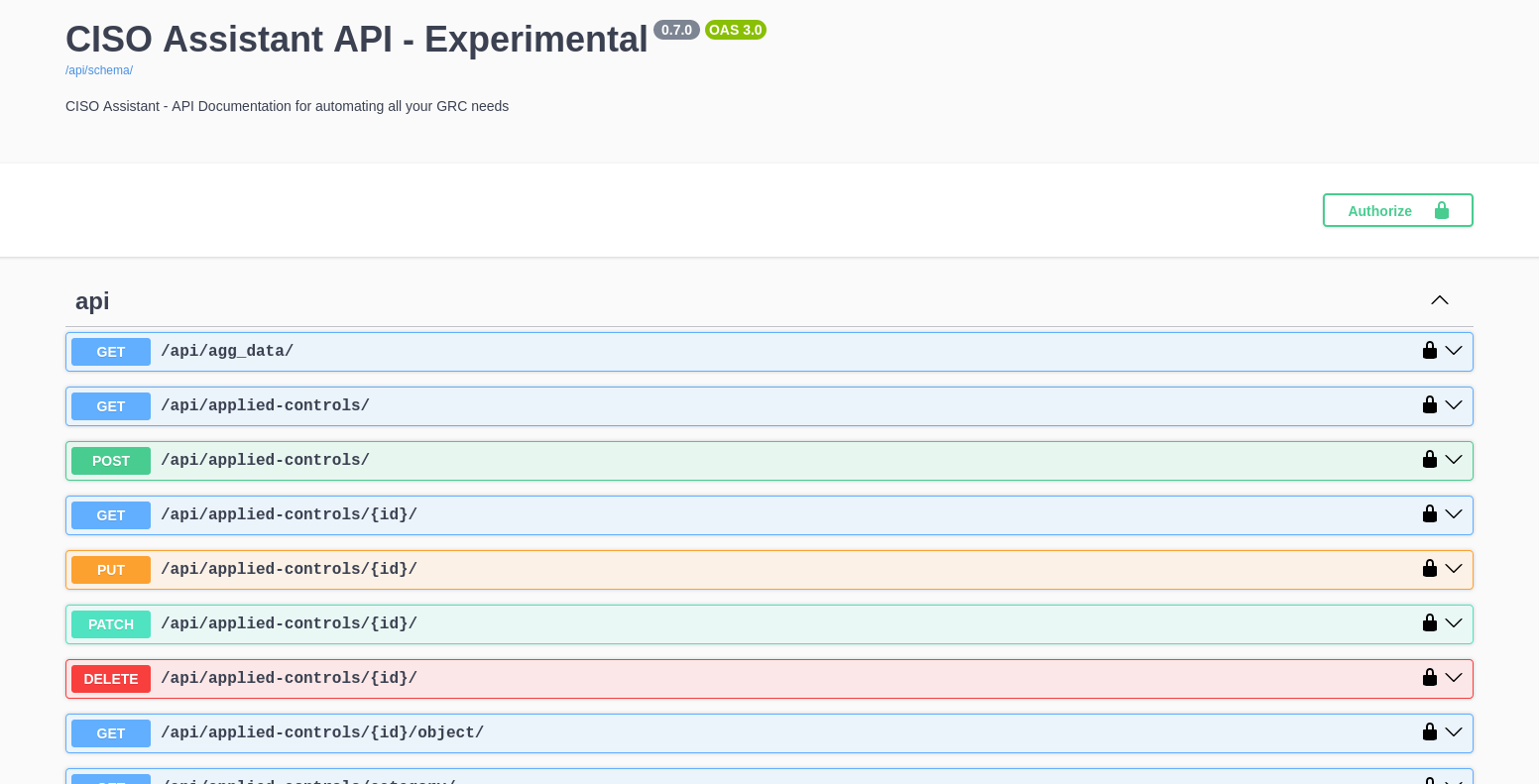The image size is (1539, 784).
Task: Expand PATCH /api/applied-controls/{id}/ chevron arrow
Action: pyautogui.click(x=1454, y=623)
